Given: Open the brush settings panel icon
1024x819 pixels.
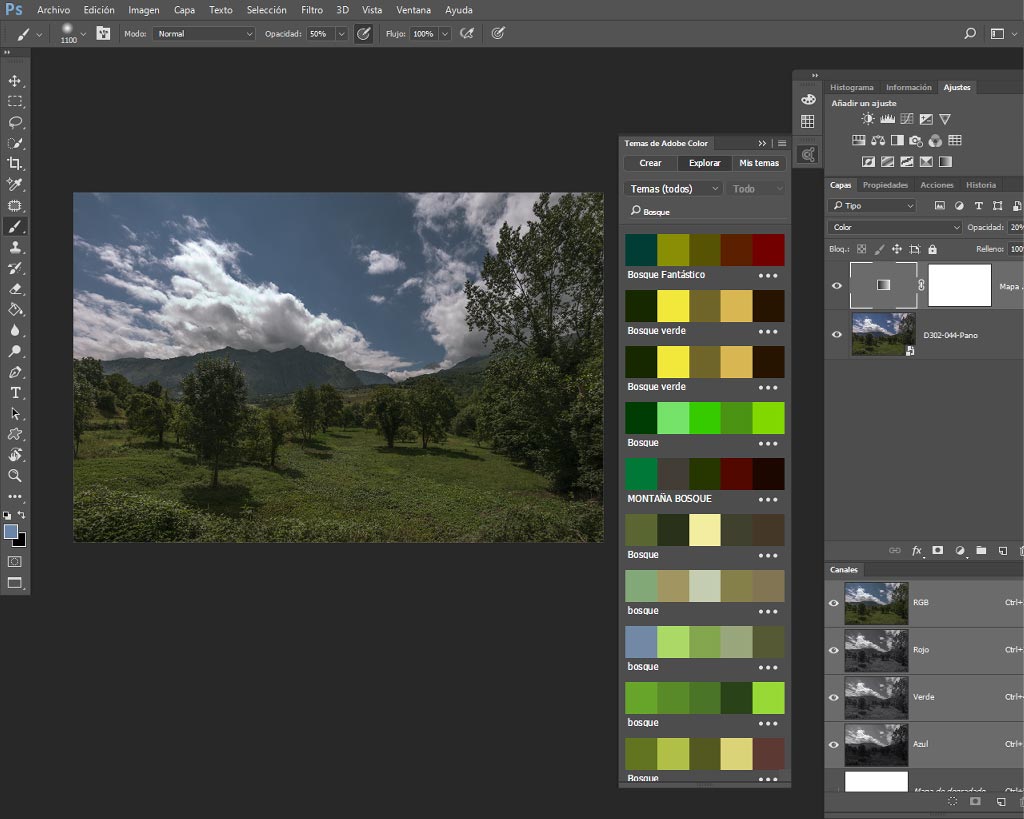Looking at the screenshot, I should click(x=103, y=33).
